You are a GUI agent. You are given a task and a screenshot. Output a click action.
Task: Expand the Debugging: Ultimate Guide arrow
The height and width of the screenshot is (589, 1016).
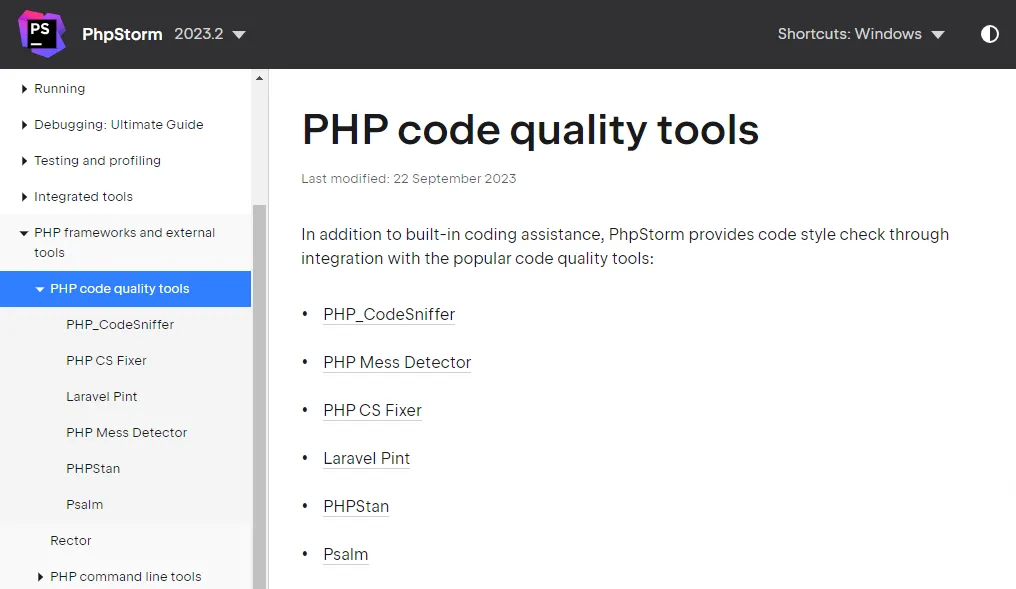point(24,124)
